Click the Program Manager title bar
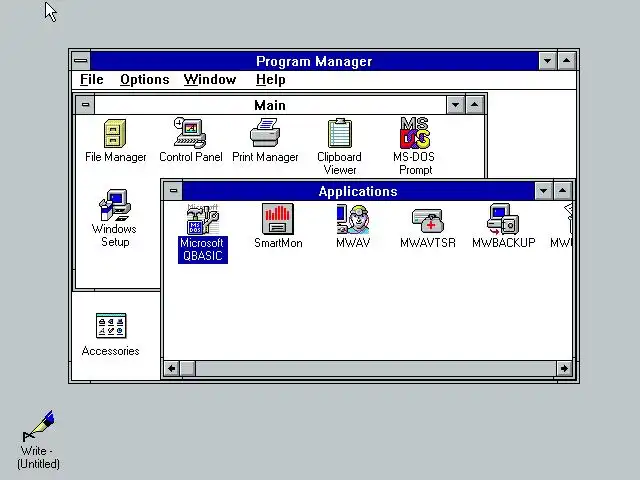 [314, 61]
